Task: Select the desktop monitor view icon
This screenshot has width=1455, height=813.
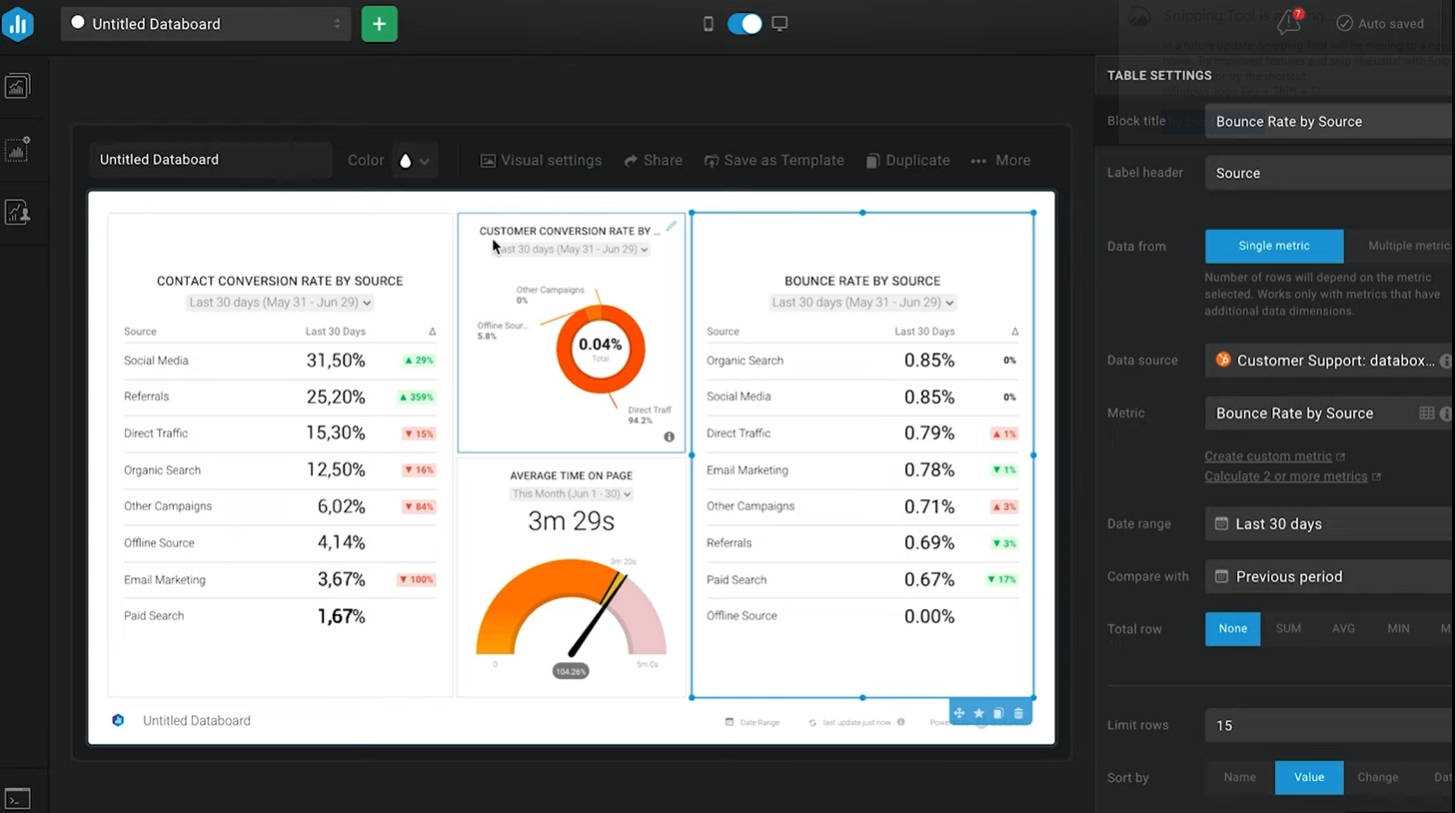Action: 780,24
